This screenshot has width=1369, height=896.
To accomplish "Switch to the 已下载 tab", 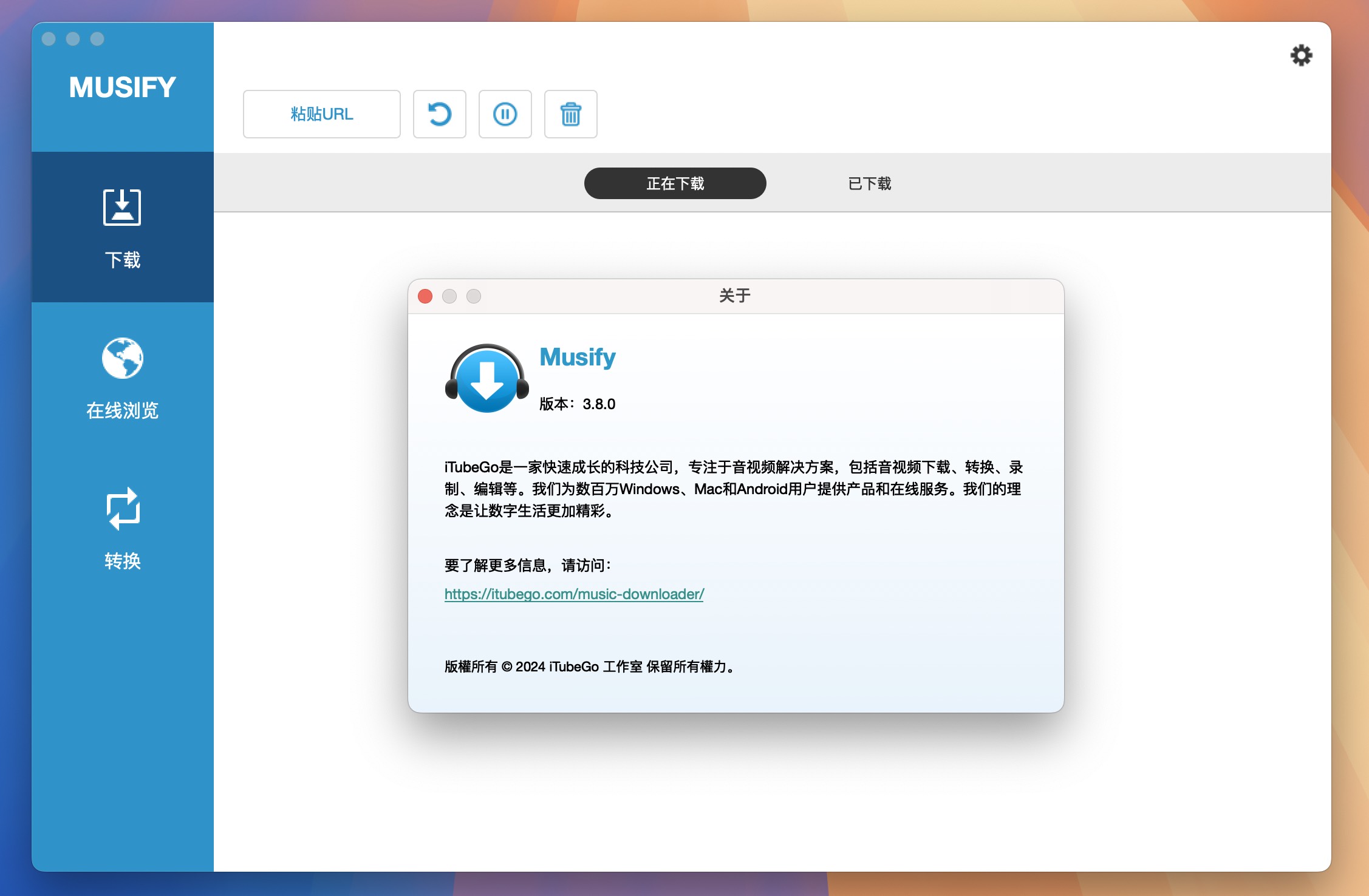I will [x=869, y=183].
